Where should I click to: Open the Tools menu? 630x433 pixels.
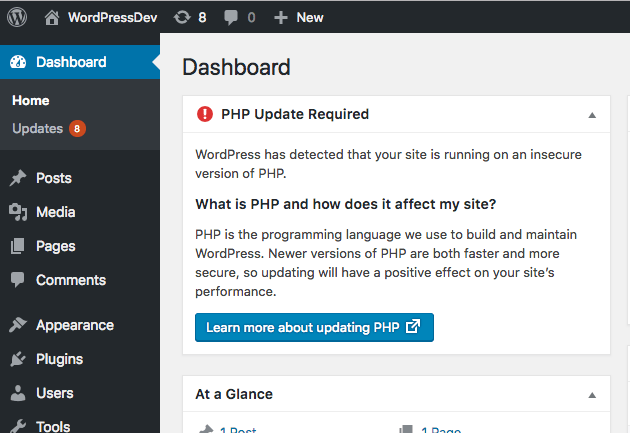coord(53,426)
